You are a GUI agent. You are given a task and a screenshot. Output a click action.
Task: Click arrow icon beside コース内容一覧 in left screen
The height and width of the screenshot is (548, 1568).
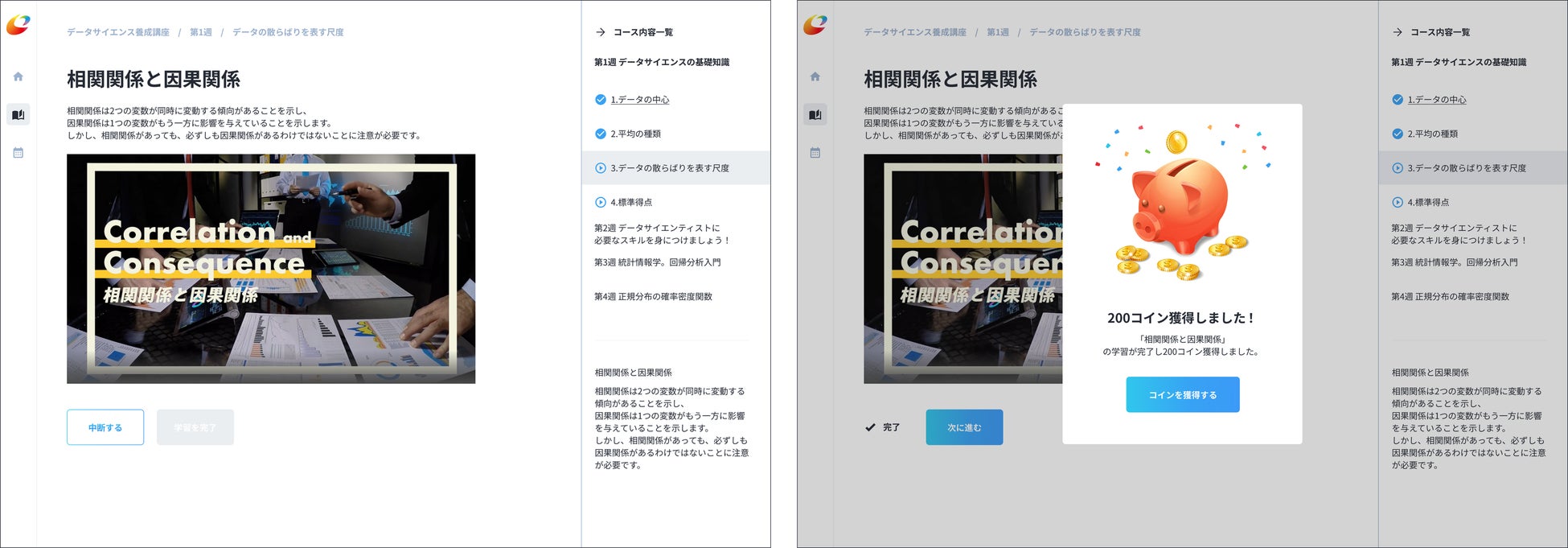600,32
